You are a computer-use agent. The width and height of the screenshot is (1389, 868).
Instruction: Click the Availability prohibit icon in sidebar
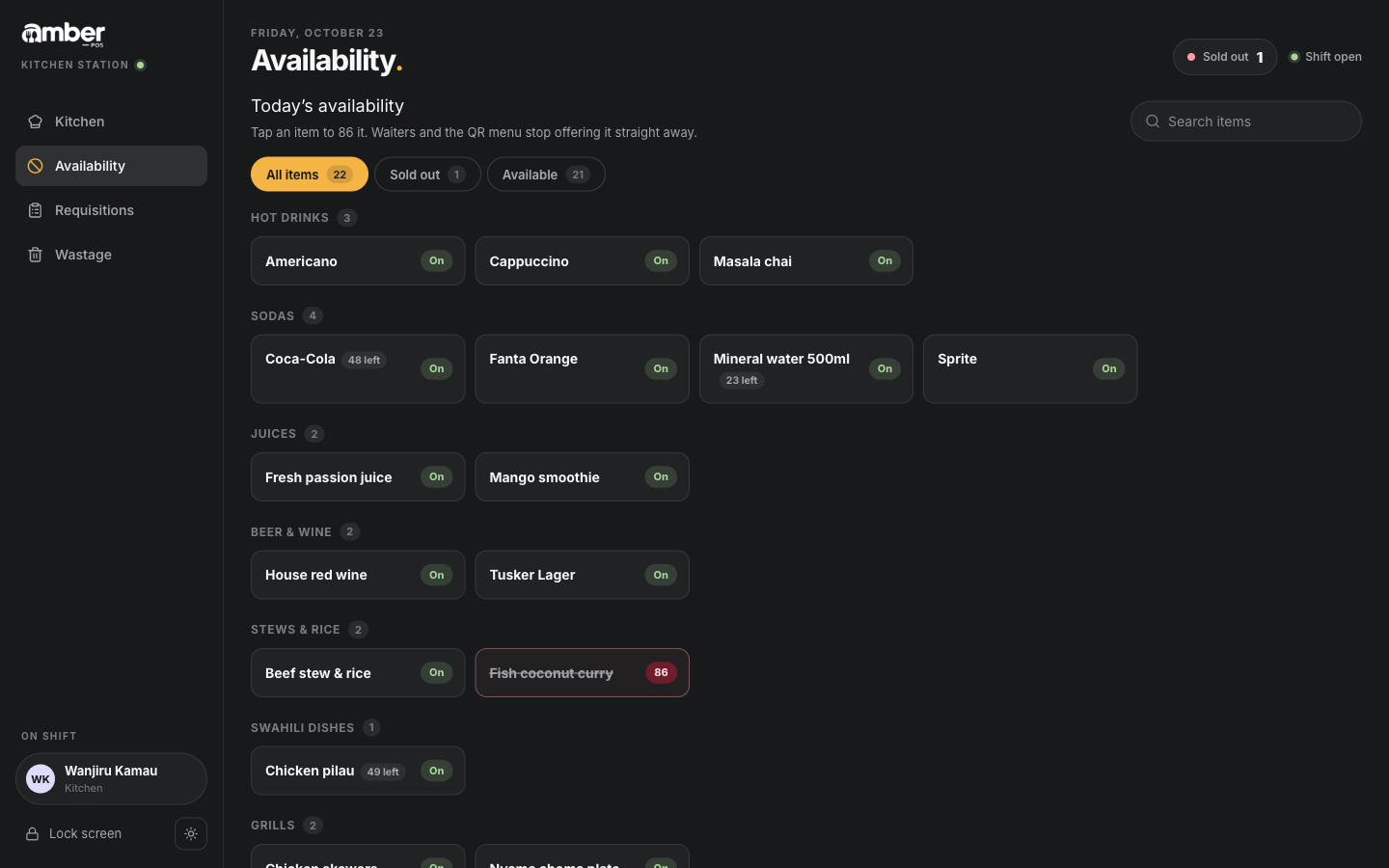click(x=35, y=166)
